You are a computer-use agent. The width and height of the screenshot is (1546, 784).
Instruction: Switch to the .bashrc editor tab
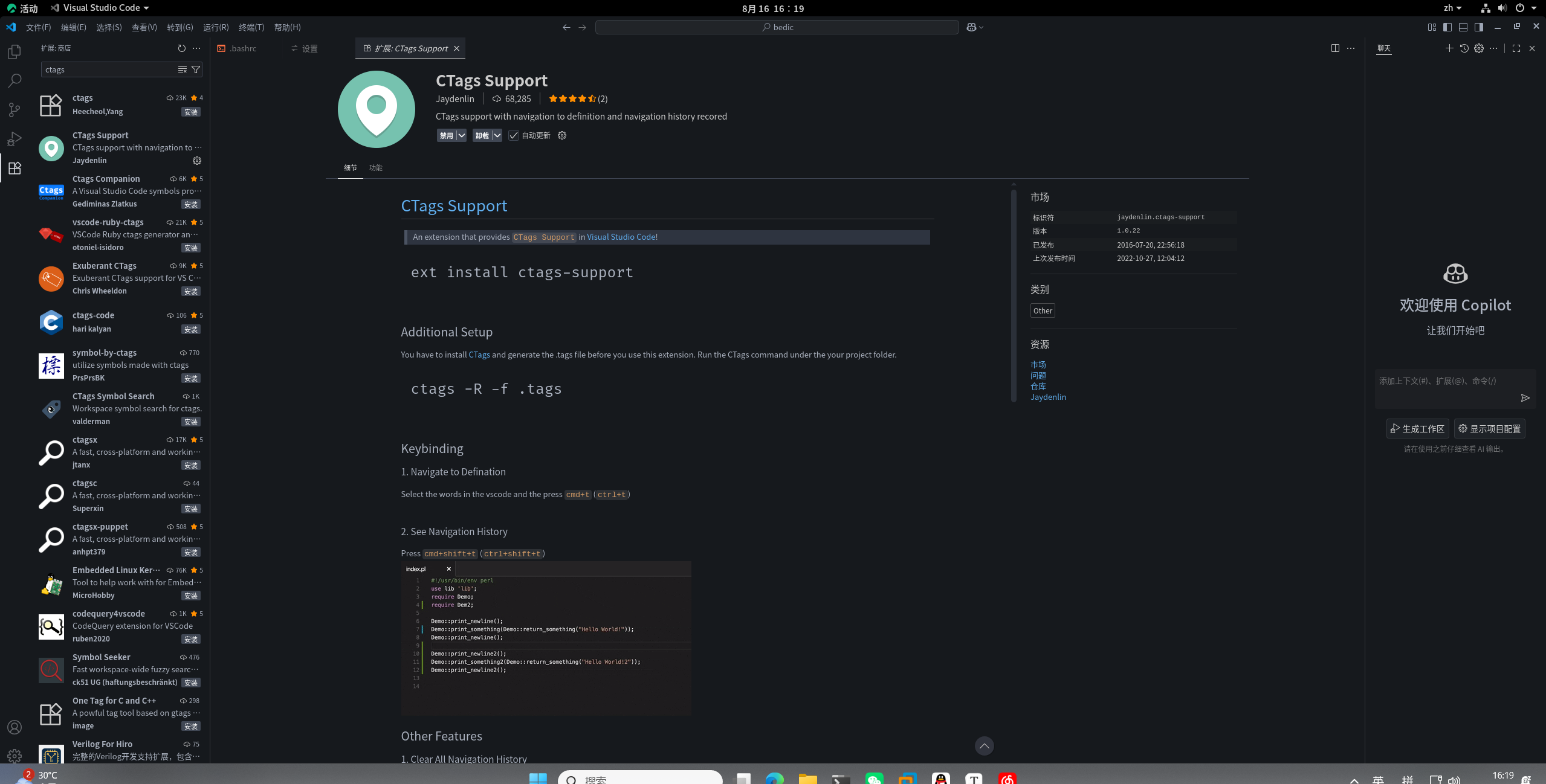click(x=242, y=48)
